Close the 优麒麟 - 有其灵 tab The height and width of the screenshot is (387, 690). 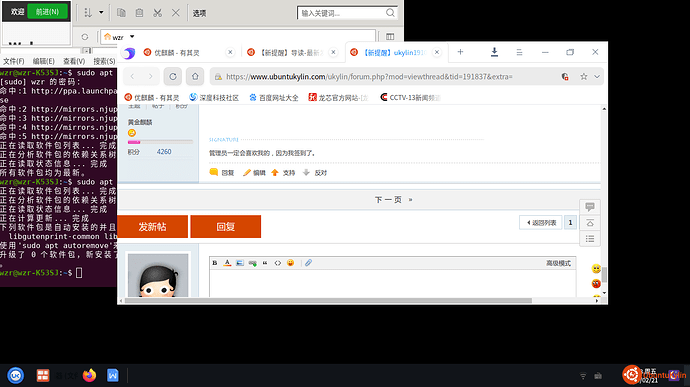point(230,52)
